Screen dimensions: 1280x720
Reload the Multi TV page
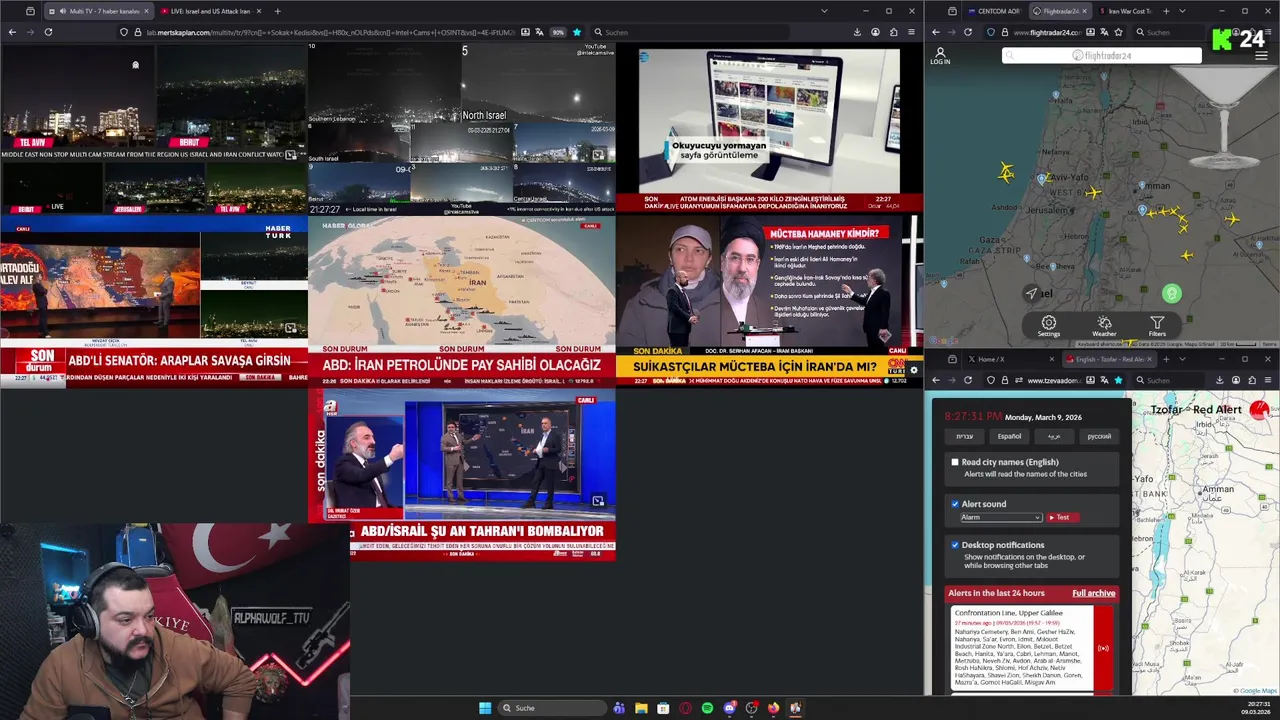tap(48, 32)
